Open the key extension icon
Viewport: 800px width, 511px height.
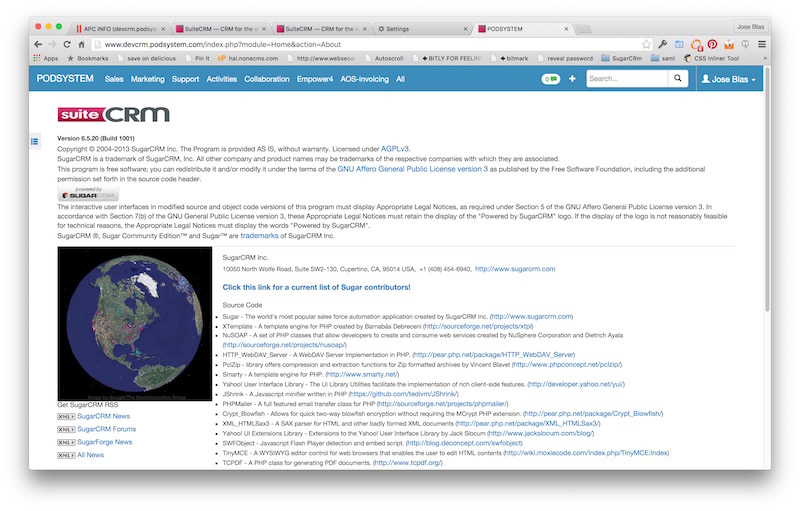coord(663,44)
